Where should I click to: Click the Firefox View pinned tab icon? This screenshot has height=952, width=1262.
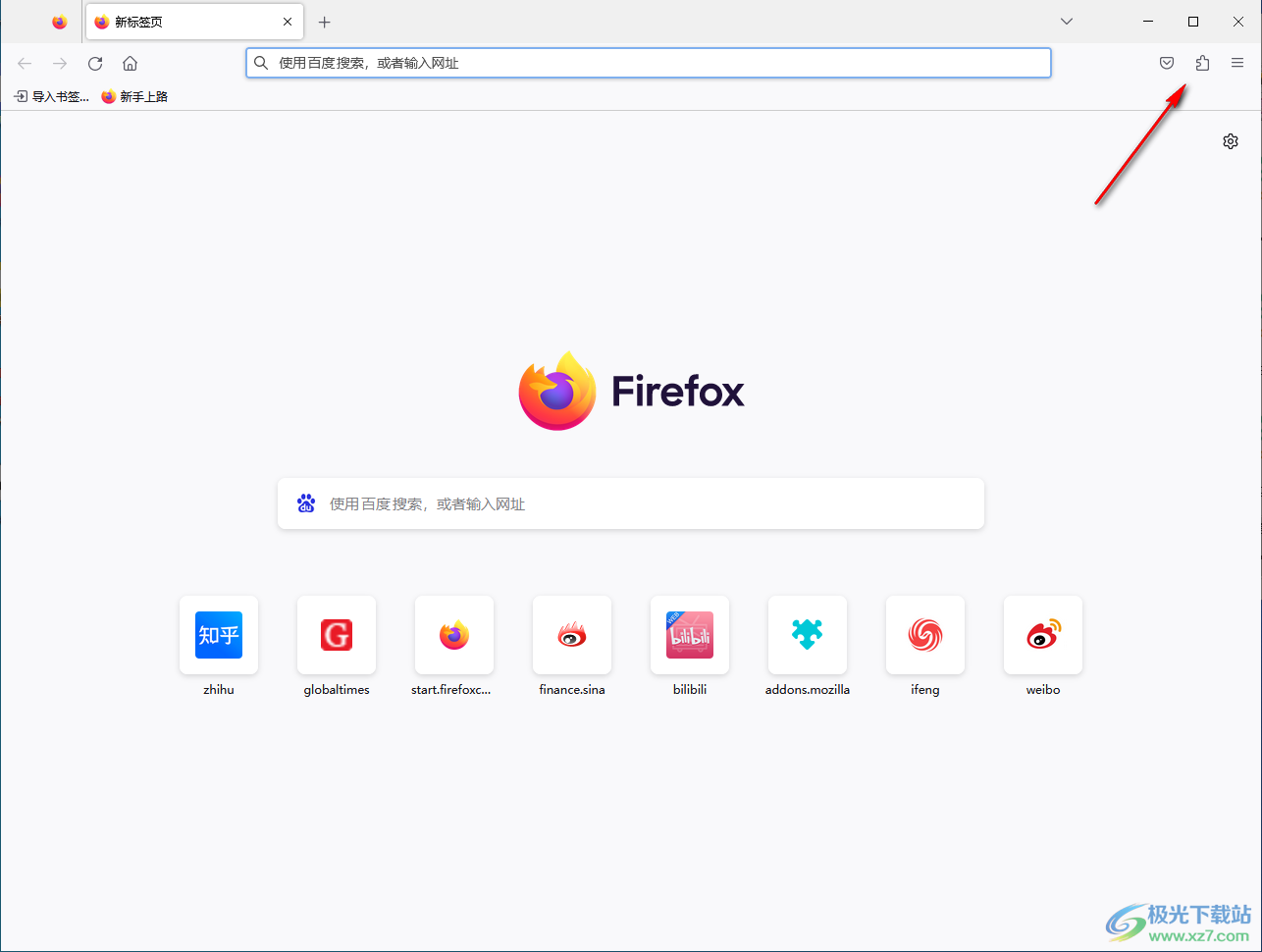click(60, 22)
